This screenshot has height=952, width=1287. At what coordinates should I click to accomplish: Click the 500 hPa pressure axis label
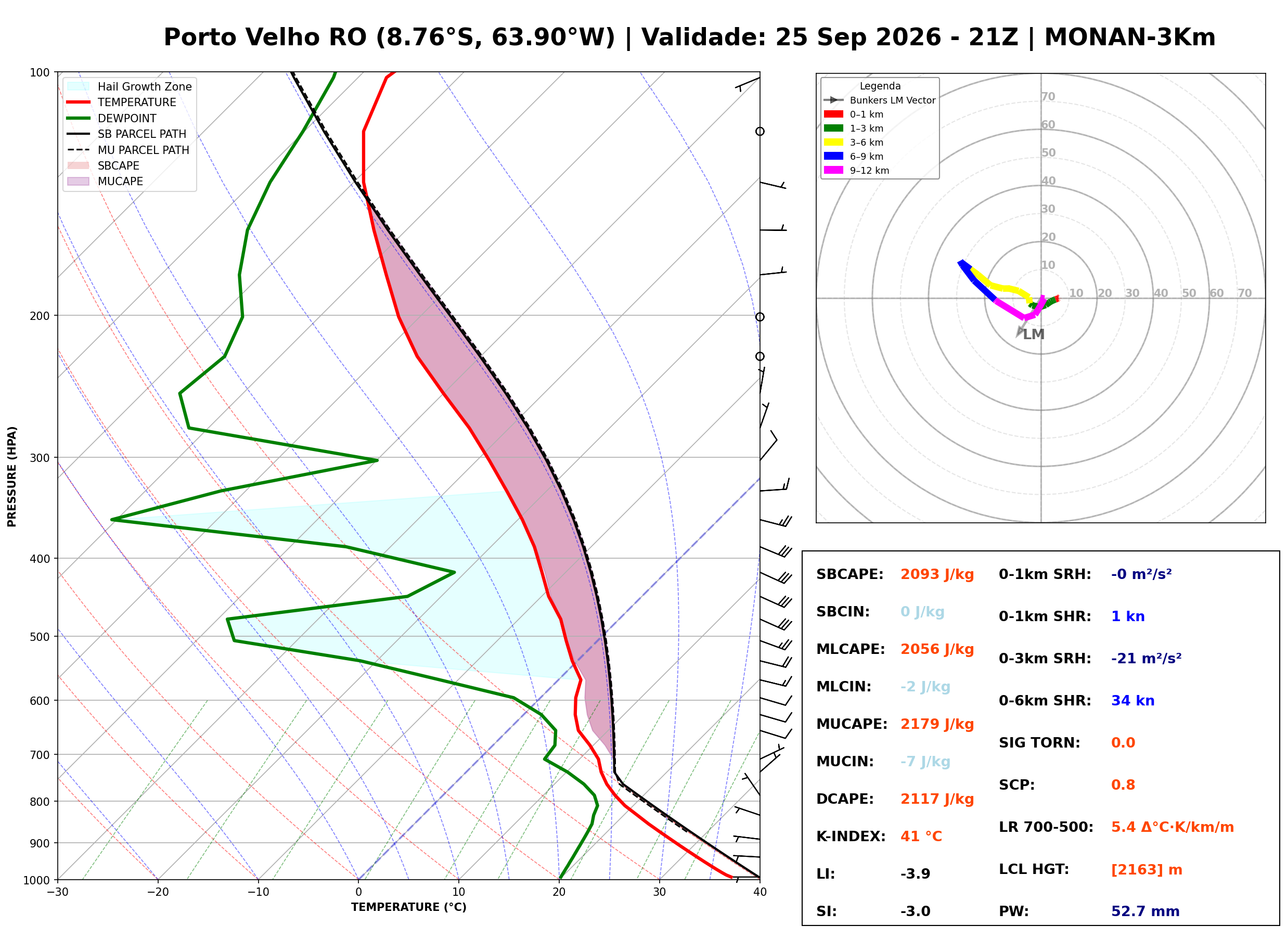[41, 637]
